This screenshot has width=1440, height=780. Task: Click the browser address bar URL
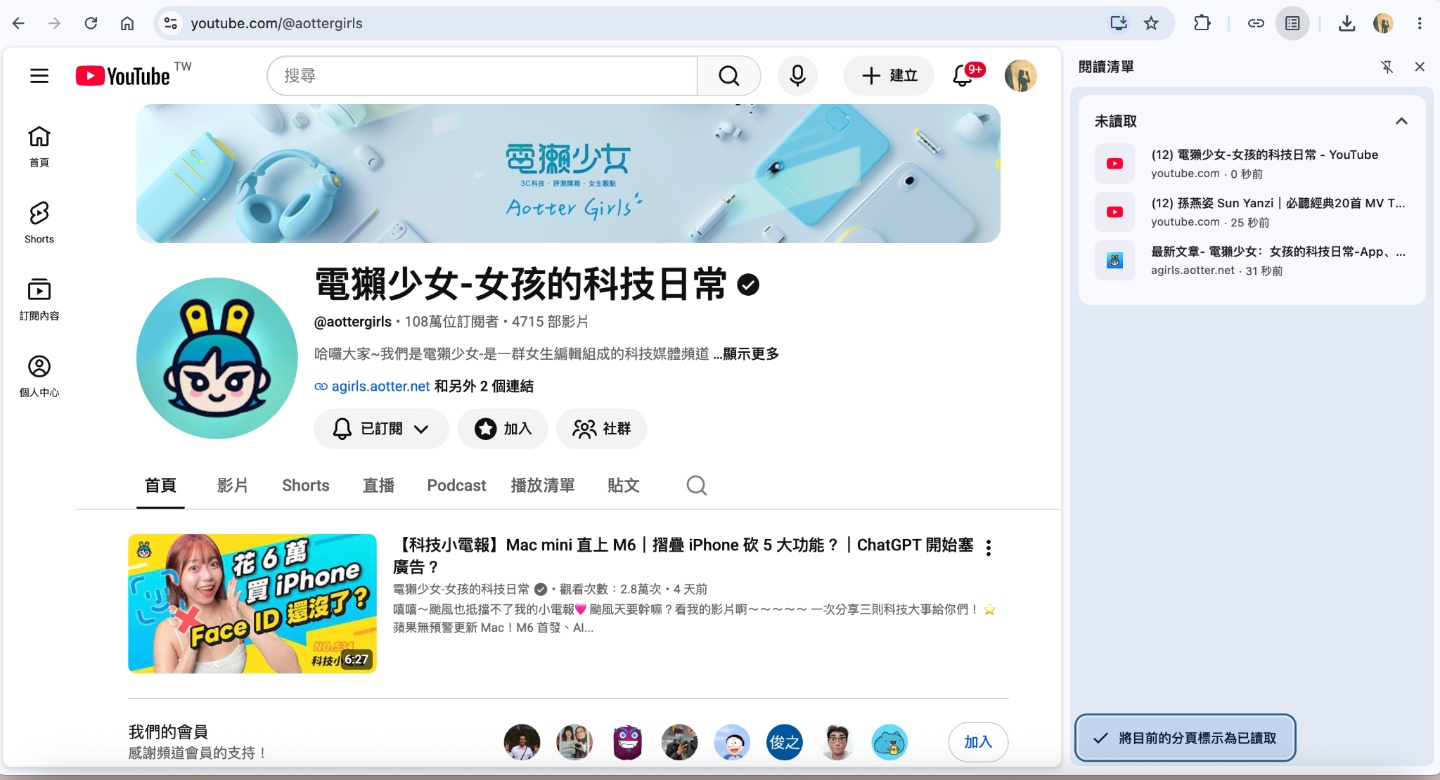(276, 23)
